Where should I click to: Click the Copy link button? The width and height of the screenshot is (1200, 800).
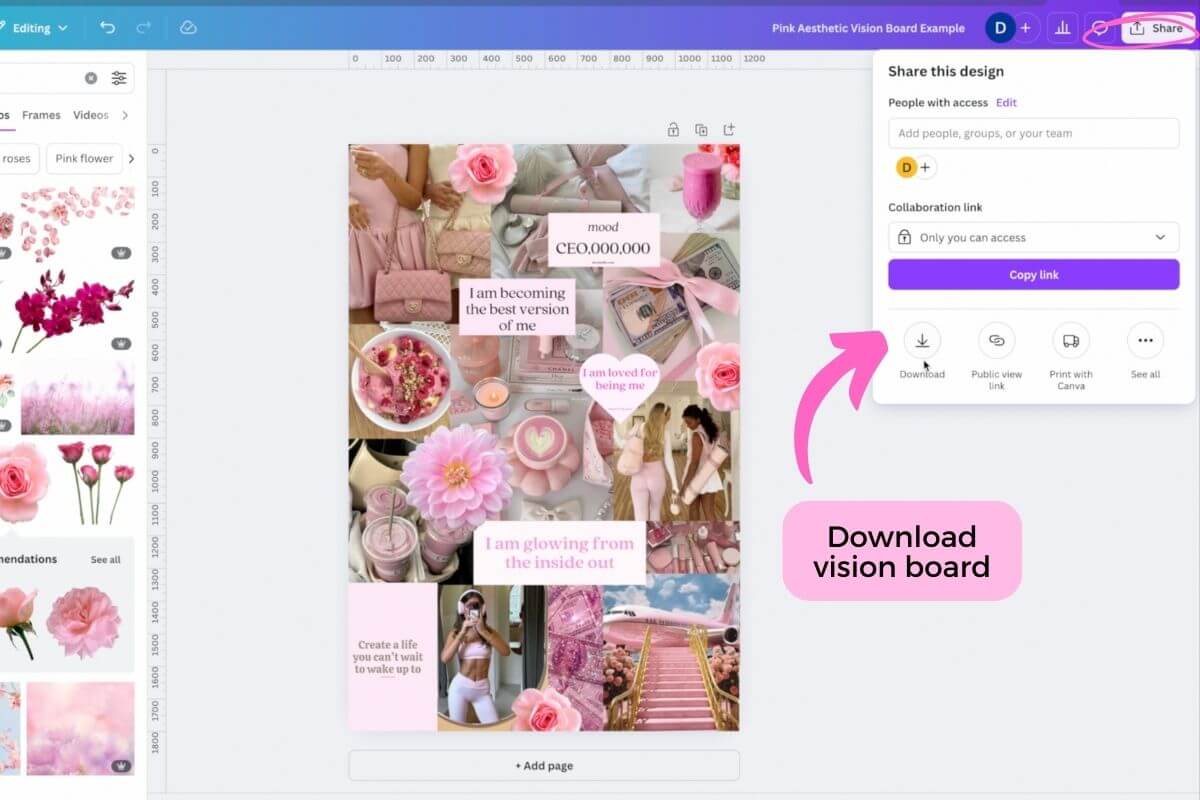click(x=1034, y=275)
